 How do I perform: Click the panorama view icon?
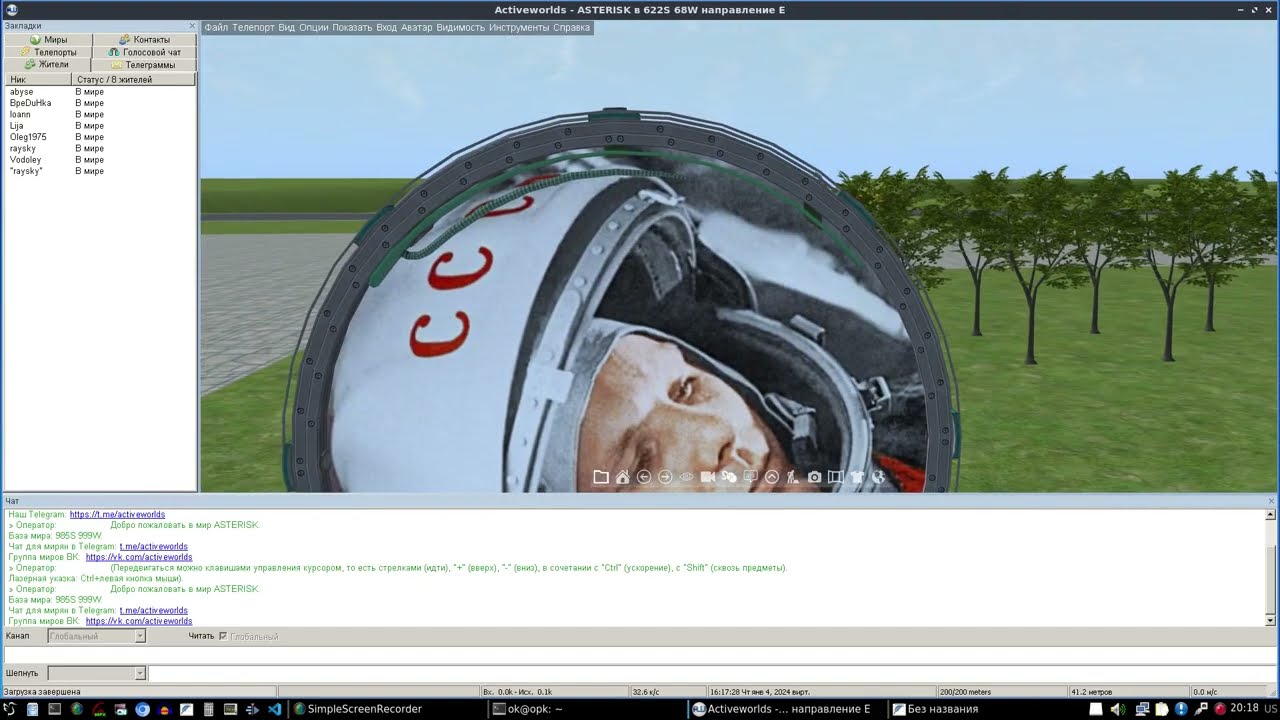[x=836, y=477]
